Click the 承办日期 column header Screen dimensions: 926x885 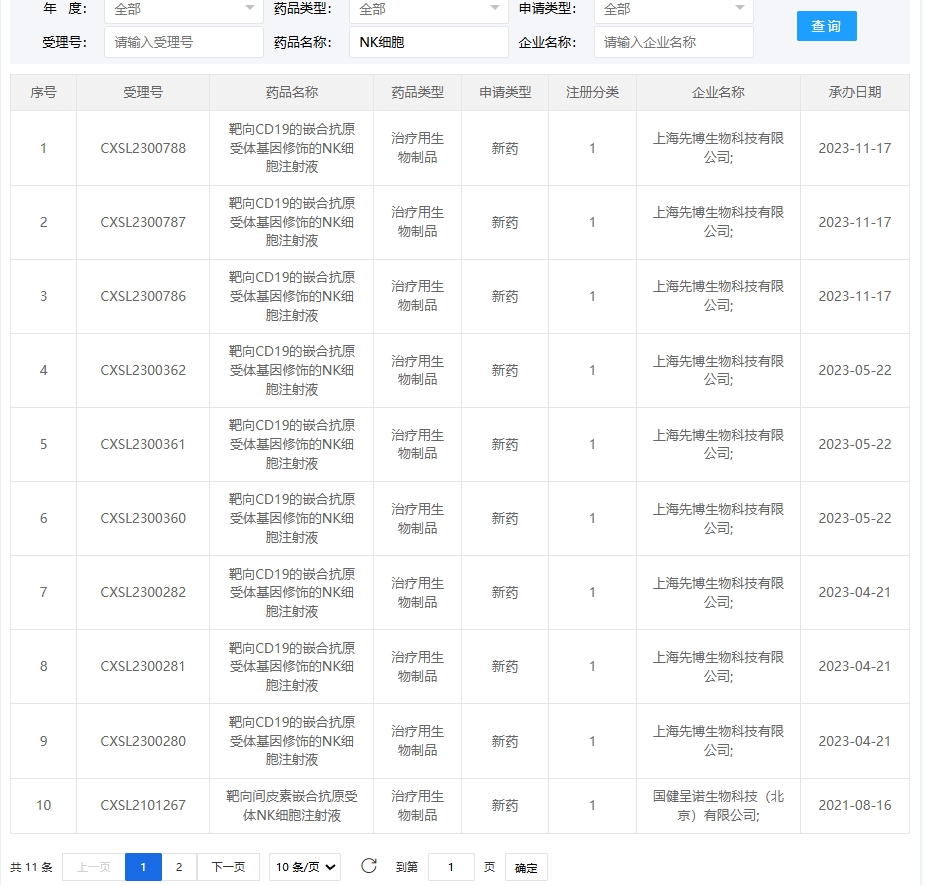pyautogui.click(x=855, y=92)
